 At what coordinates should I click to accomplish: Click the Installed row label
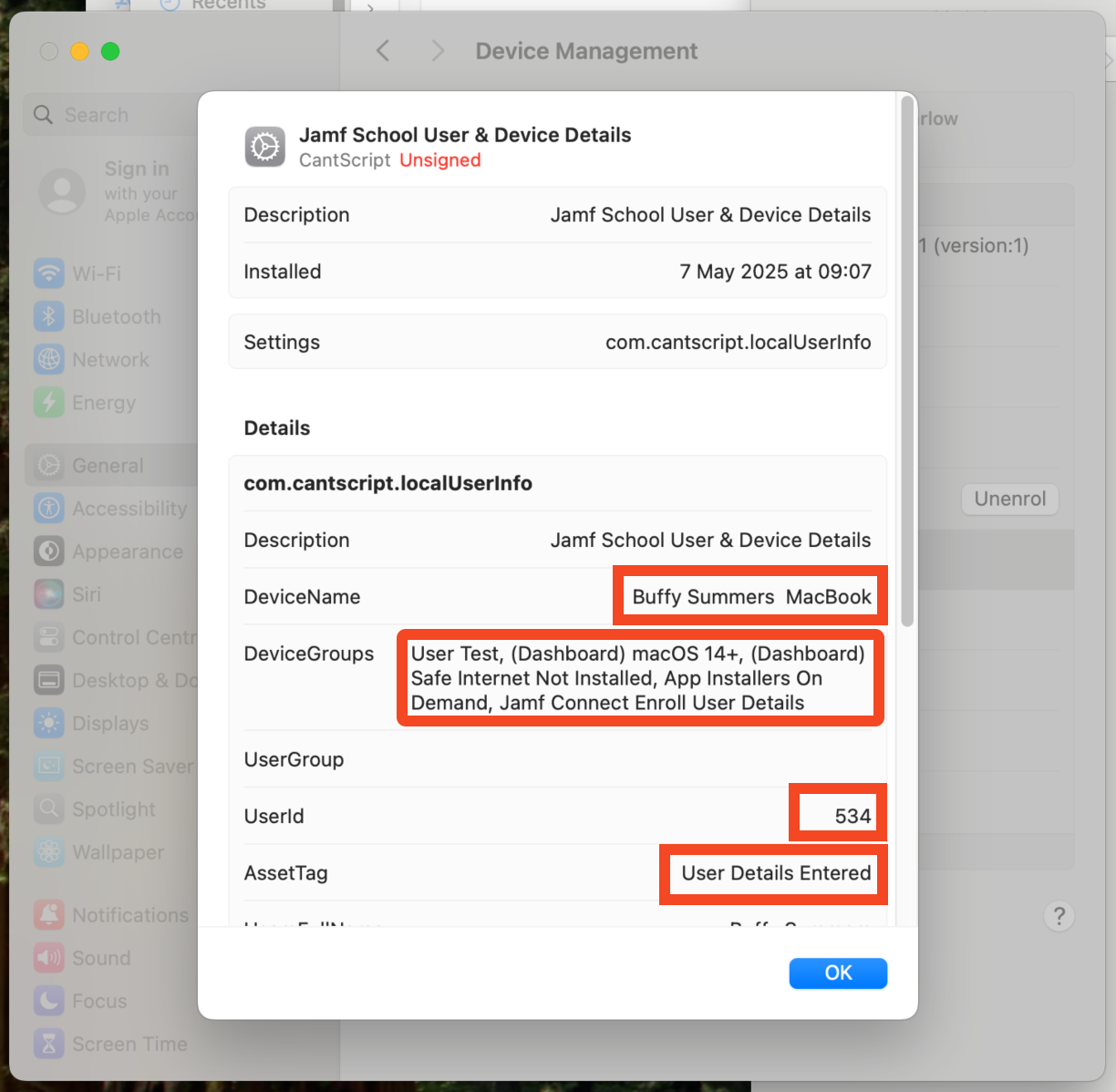click(282, 272)
